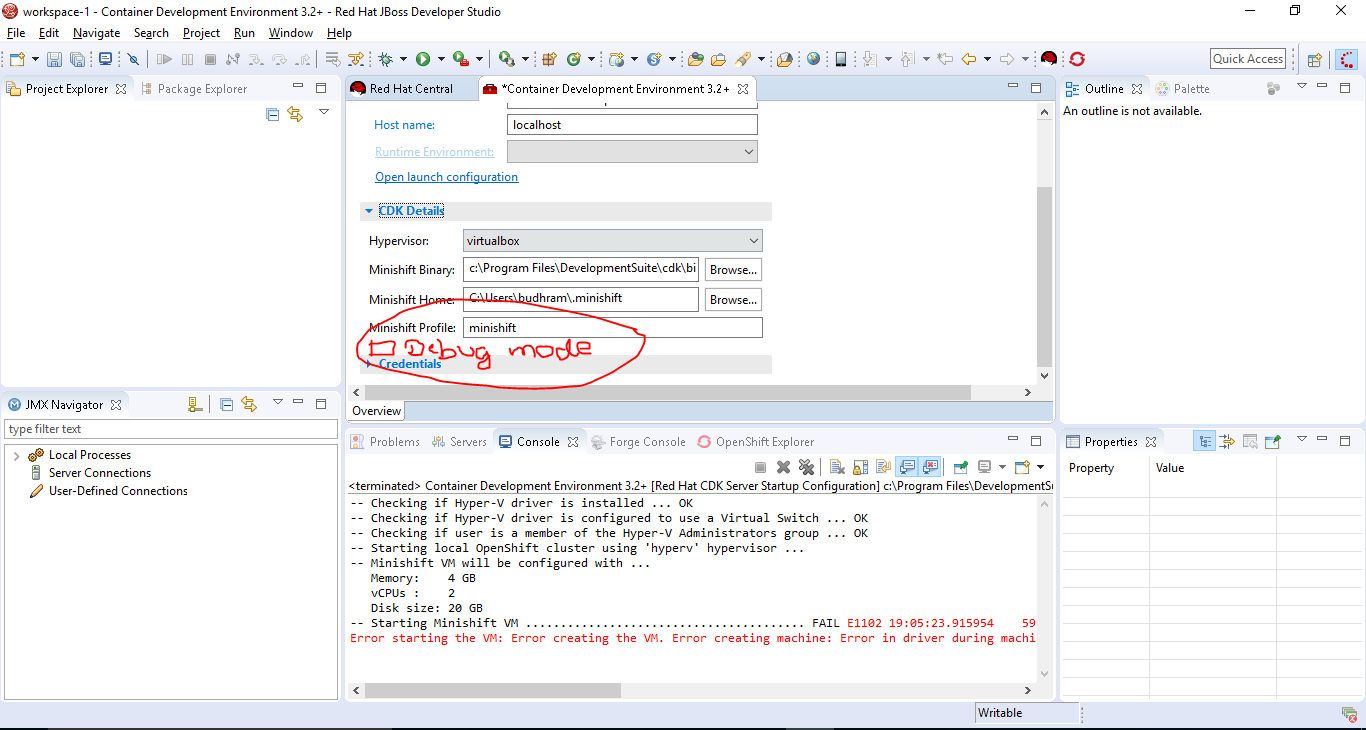Toggle Show Advanced Properties in Properties view
Screen dimensions: 1366x730
click(1227, 441)
